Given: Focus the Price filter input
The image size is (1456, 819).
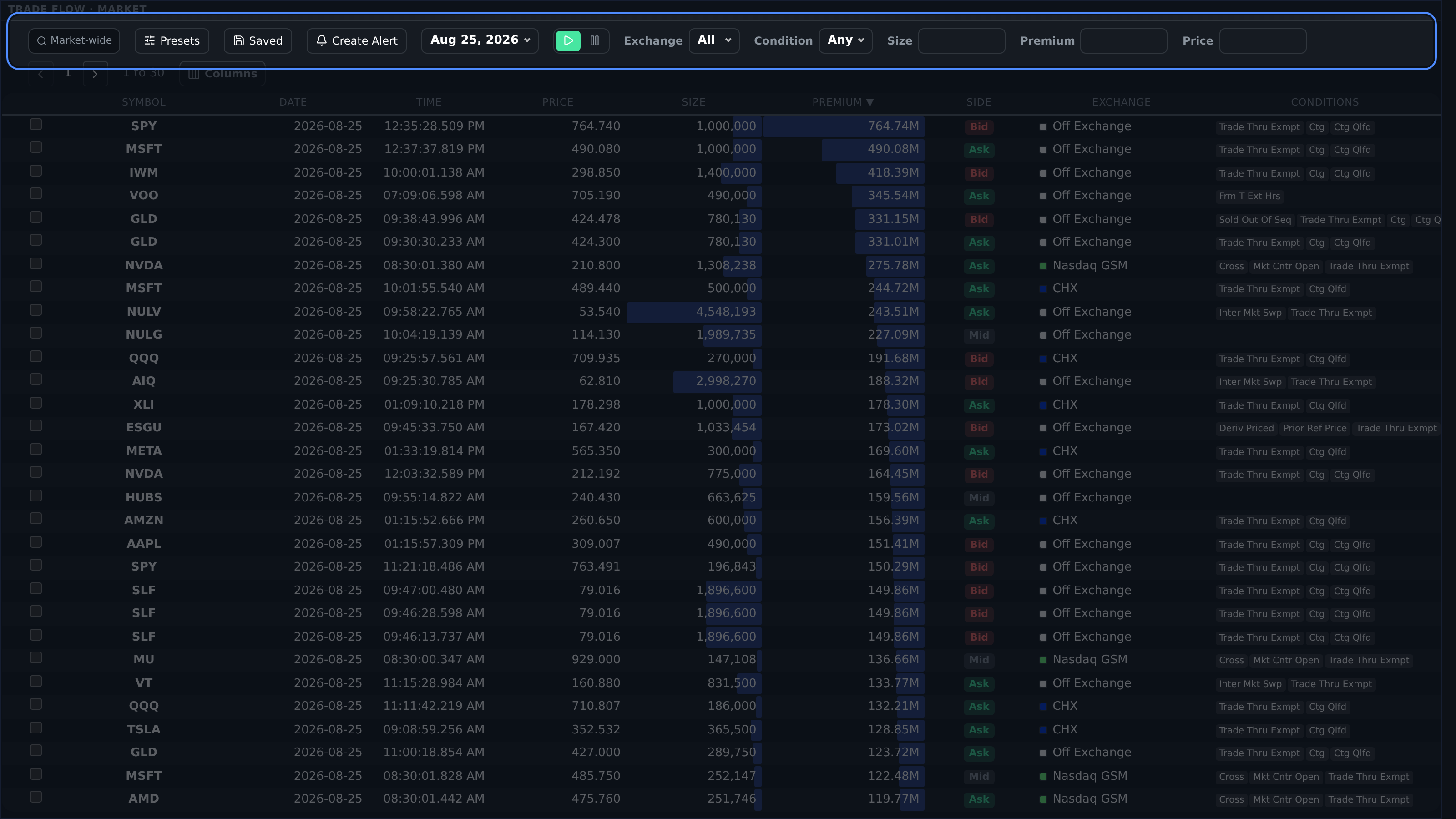Looking at the screenshot, I should pyautogui.click(x=1263, y=40).
